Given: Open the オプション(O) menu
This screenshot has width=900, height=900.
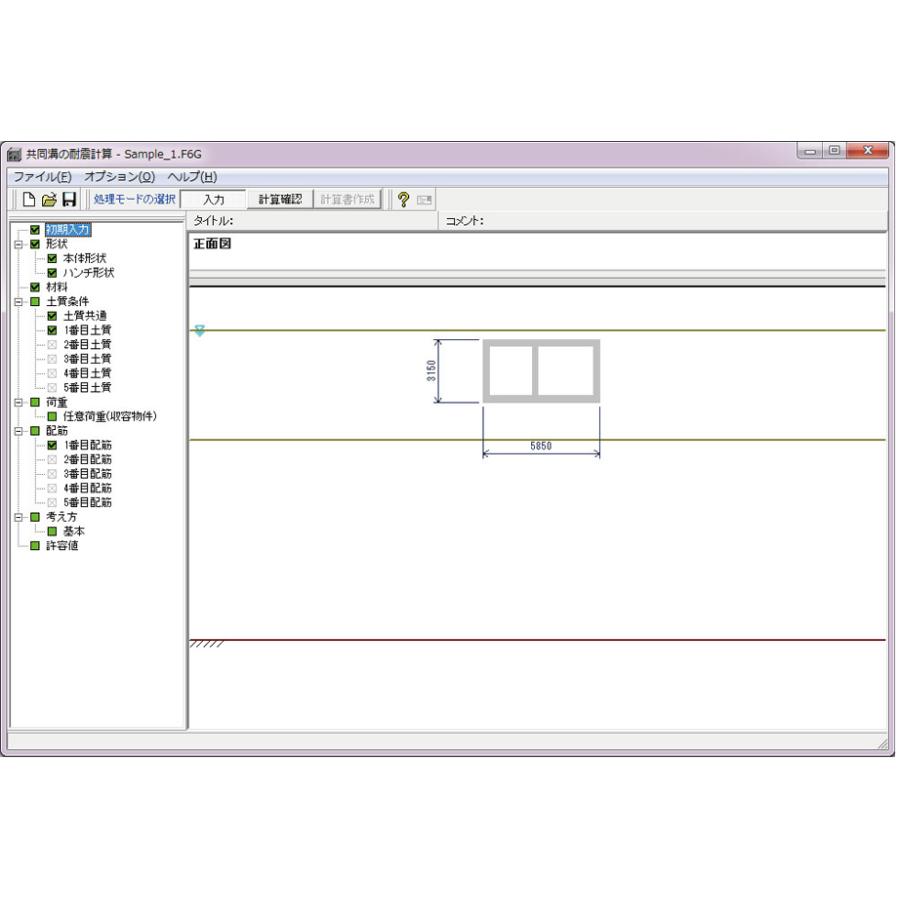Looking at the screenshot, I should 119,177.
